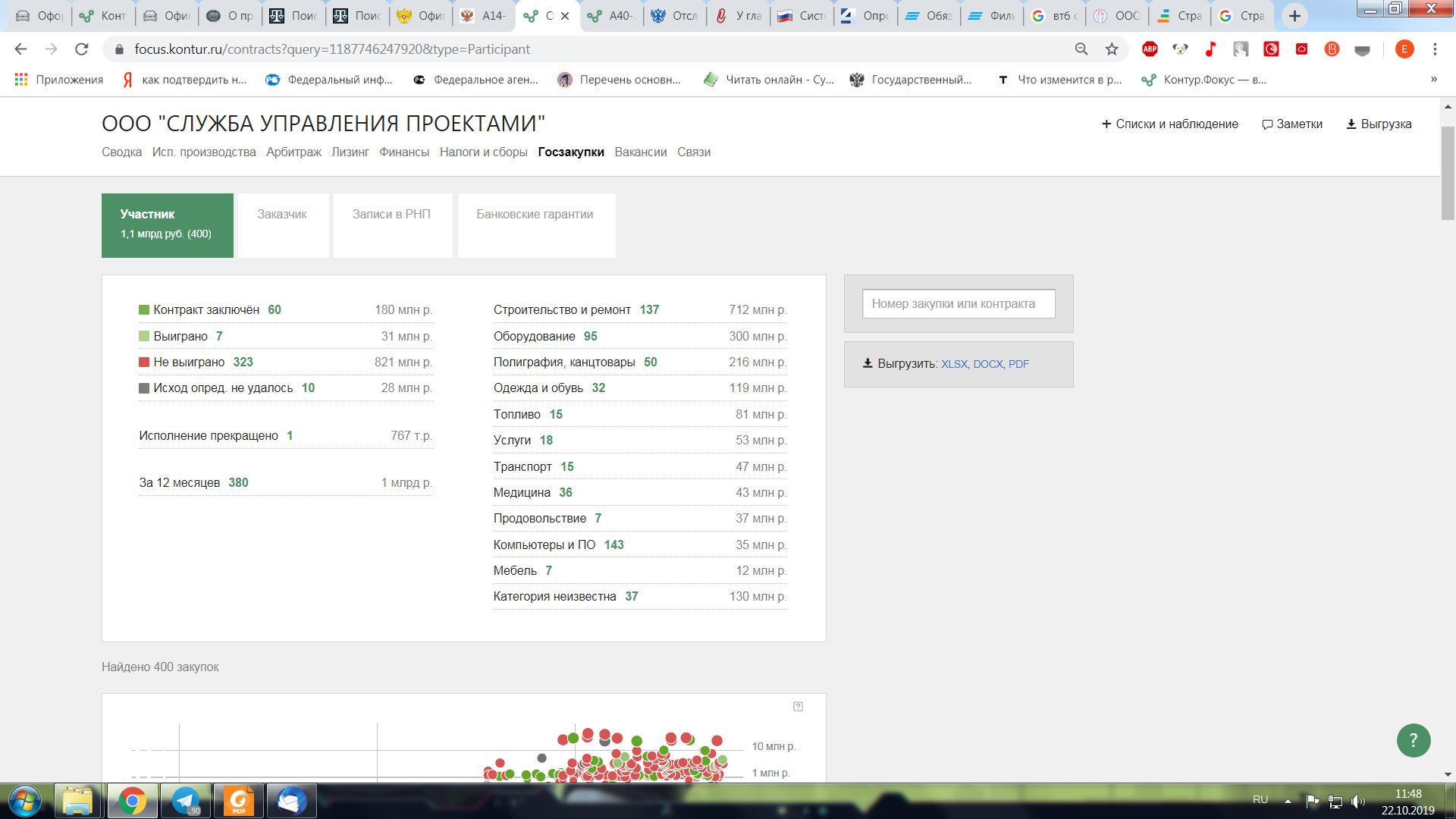
Task: Click the bookmark star icon in address bar
Action: tap(1112, 49)
